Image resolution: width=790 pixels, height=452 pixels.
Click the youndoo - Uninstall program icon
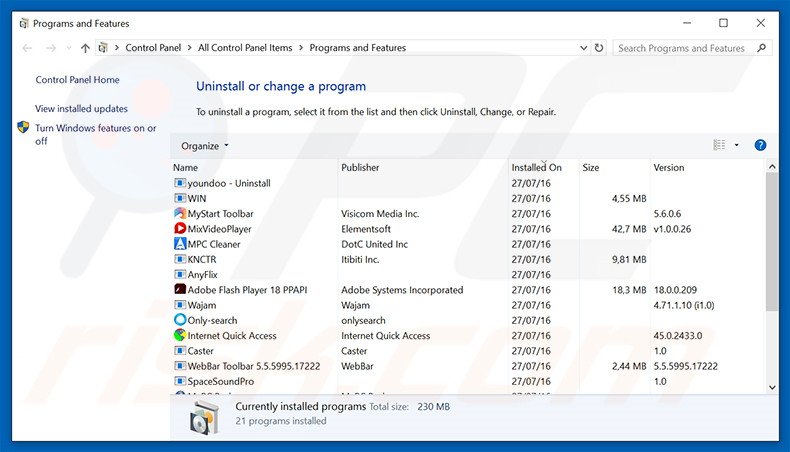click(180, 183)
